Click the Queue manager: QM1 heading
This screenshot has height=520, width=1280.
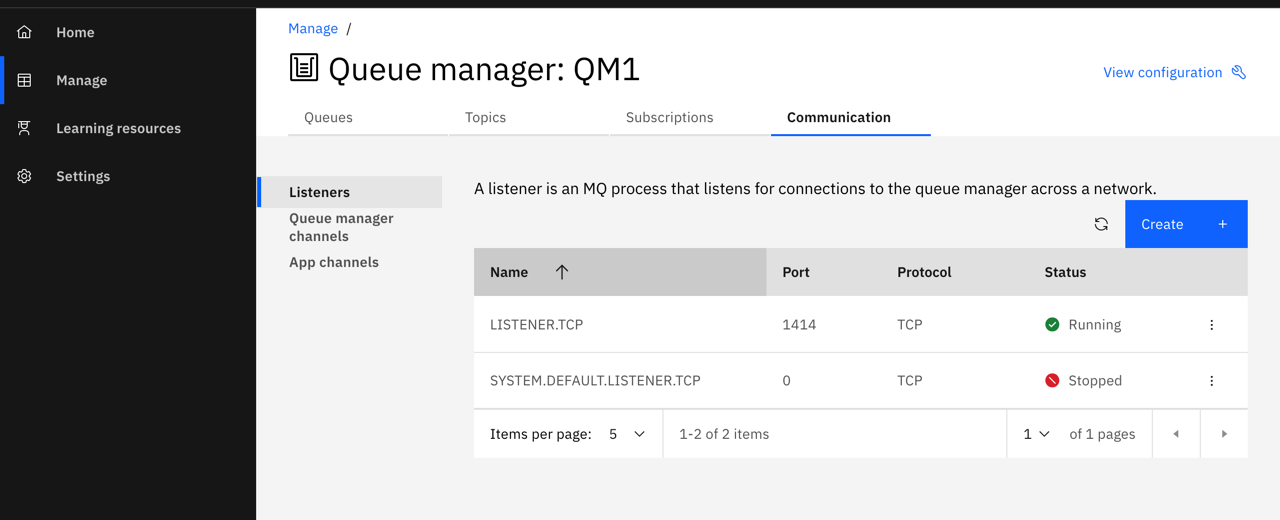pos(484,69)
